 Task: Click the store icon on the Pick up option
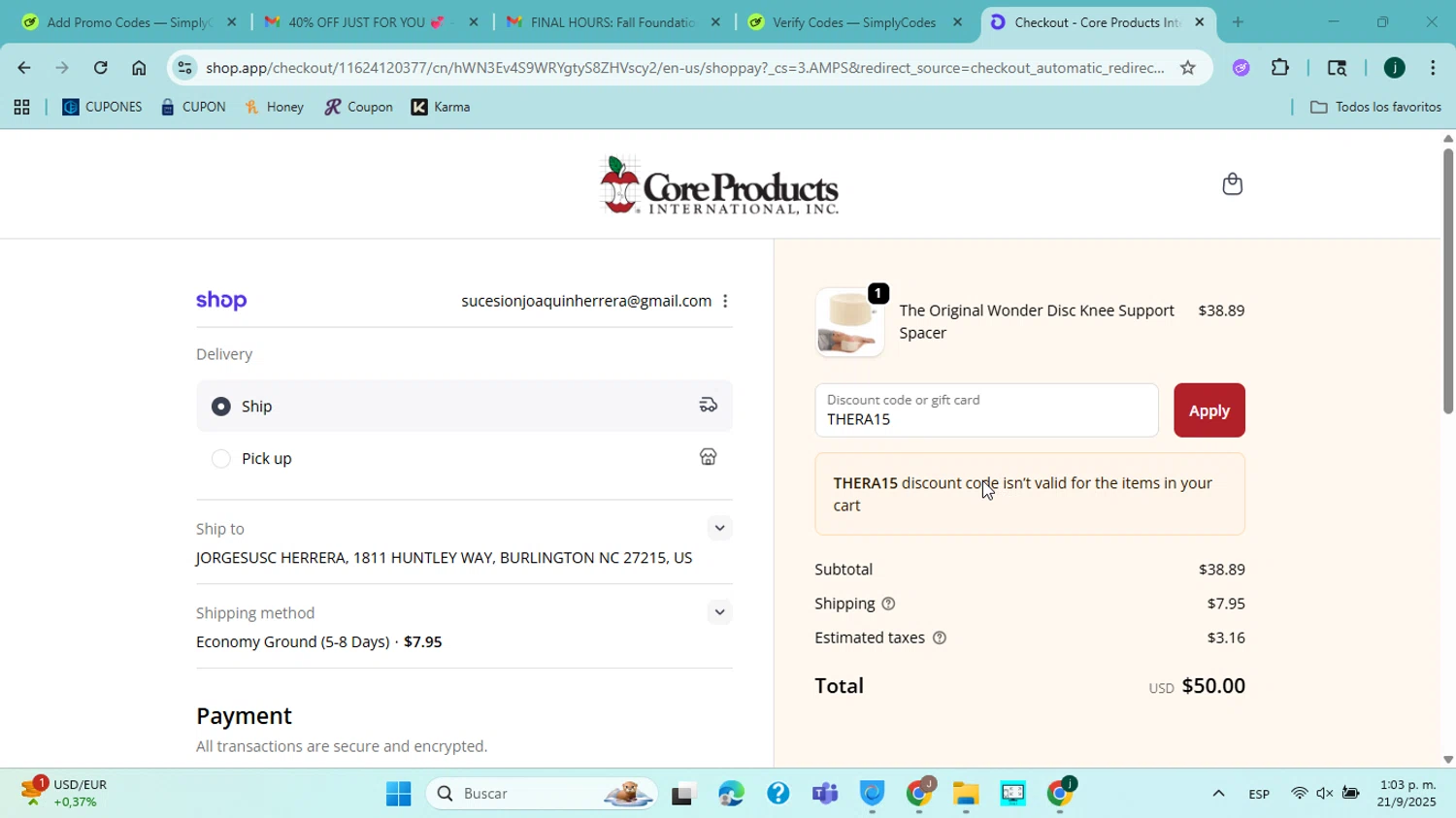tap(709, 457)
